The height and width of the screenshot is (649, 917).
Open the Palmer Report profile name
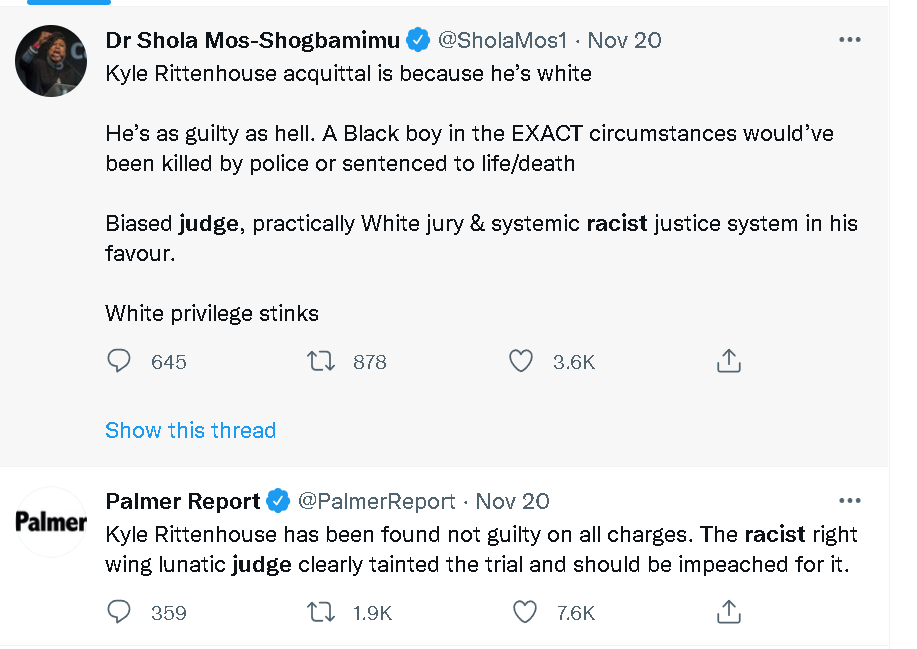183,501
